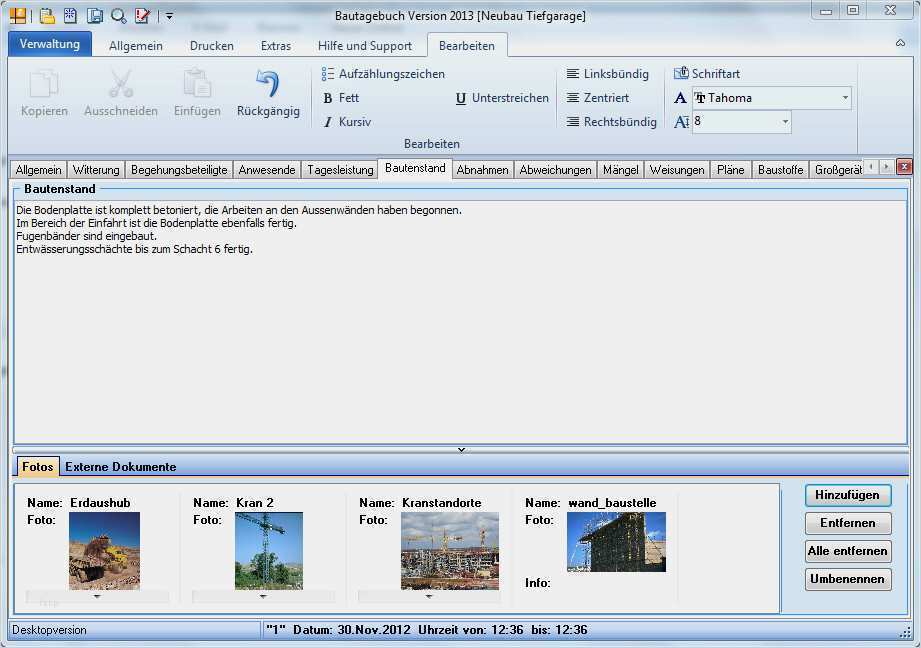
Task: Switch to the Witterung tab
Action: point(96,170)
